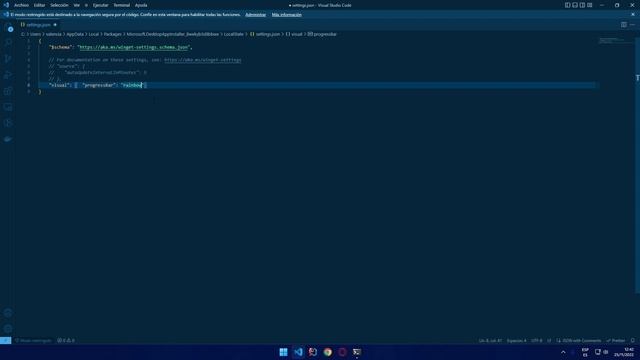This screenshot has height=360, width=640.
Task: Click Visual Studio Code taskbar icon
Action: (x=298, y=352)
